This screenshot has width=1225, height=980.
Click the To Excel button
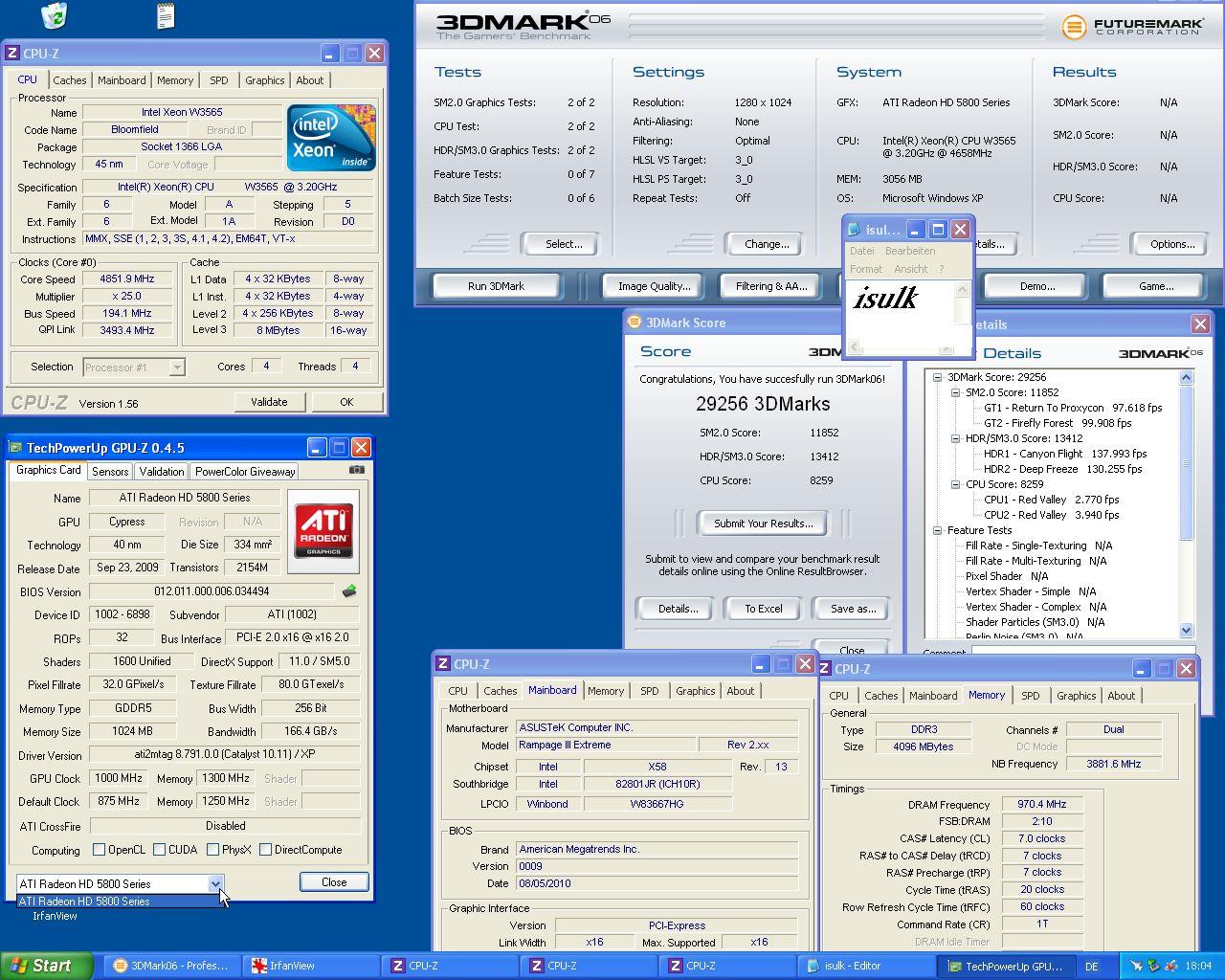click(x=764, y=609)
